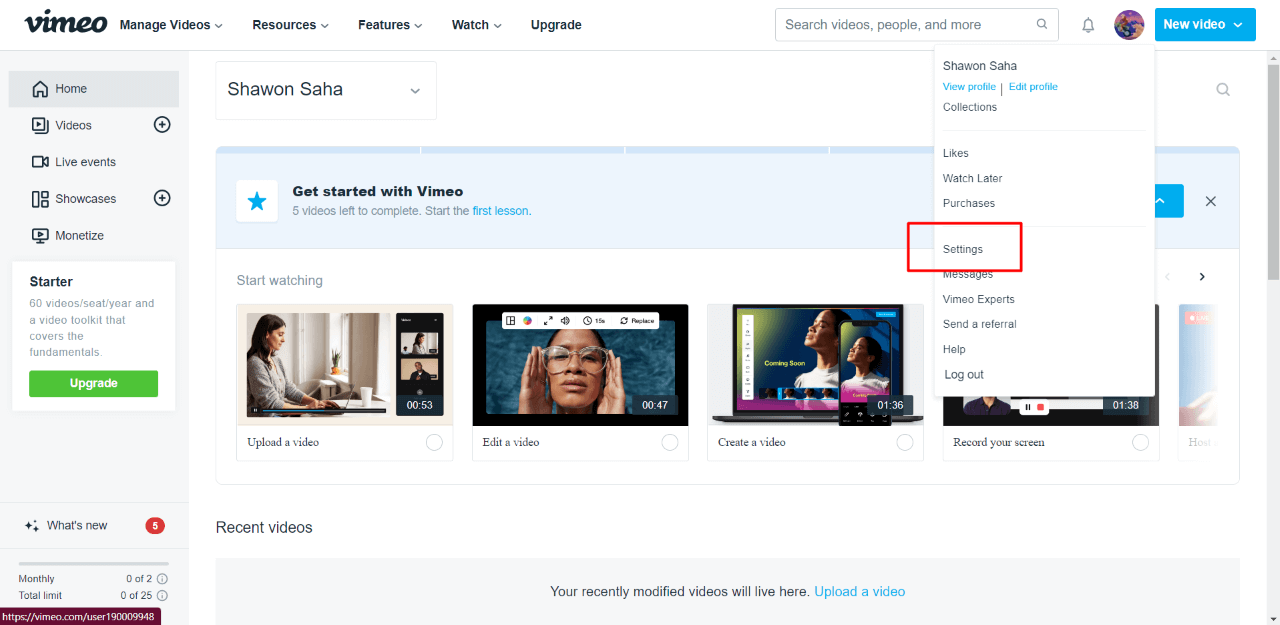Open the Shawon Saha team dropdown
Image resolution: width=1280 pixels, height=625 pixels.
pyautogui.click(x=326, y=90)
